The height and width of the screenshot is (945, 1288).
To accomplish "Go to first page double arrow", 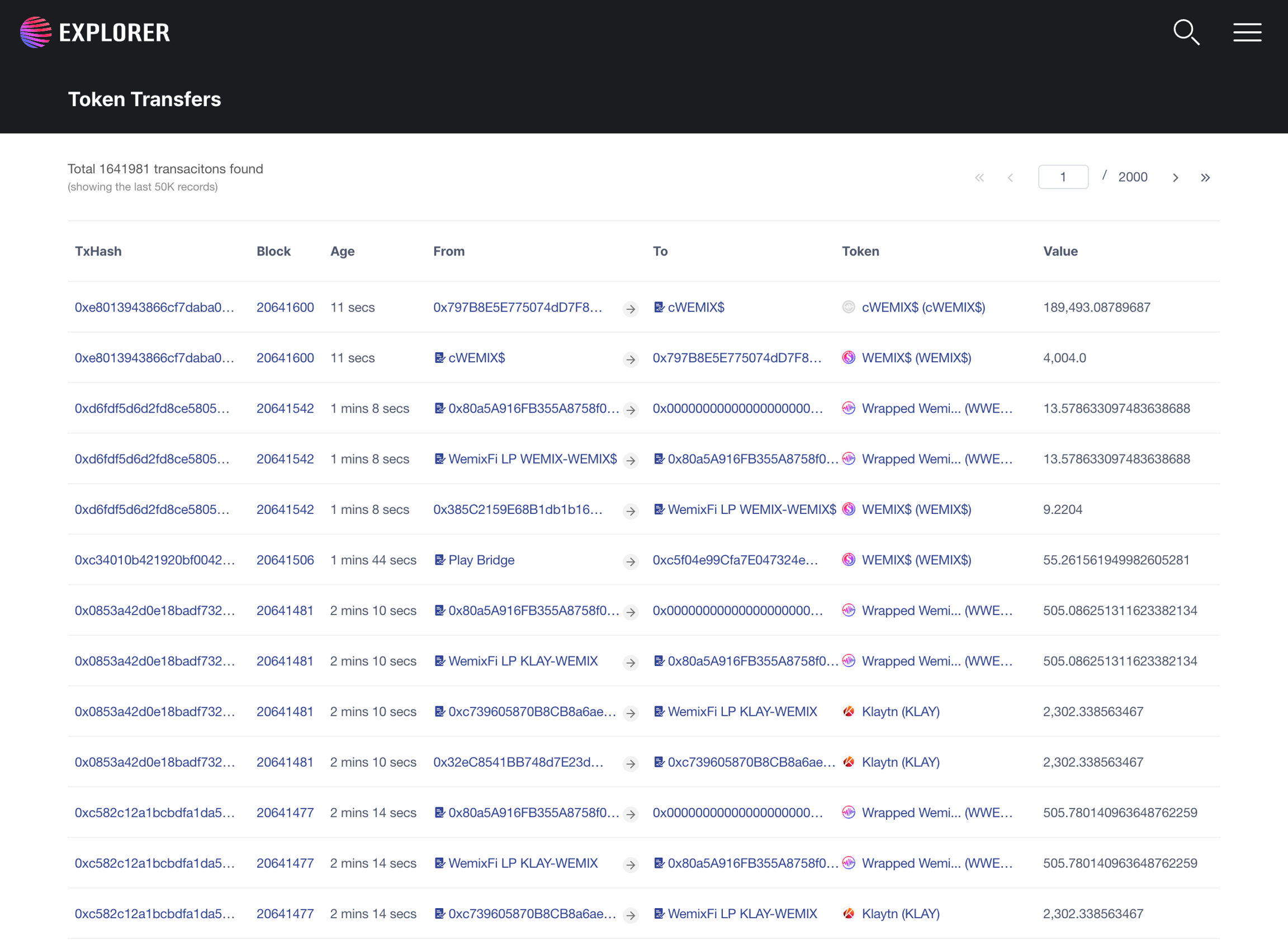I will (979, 178).
